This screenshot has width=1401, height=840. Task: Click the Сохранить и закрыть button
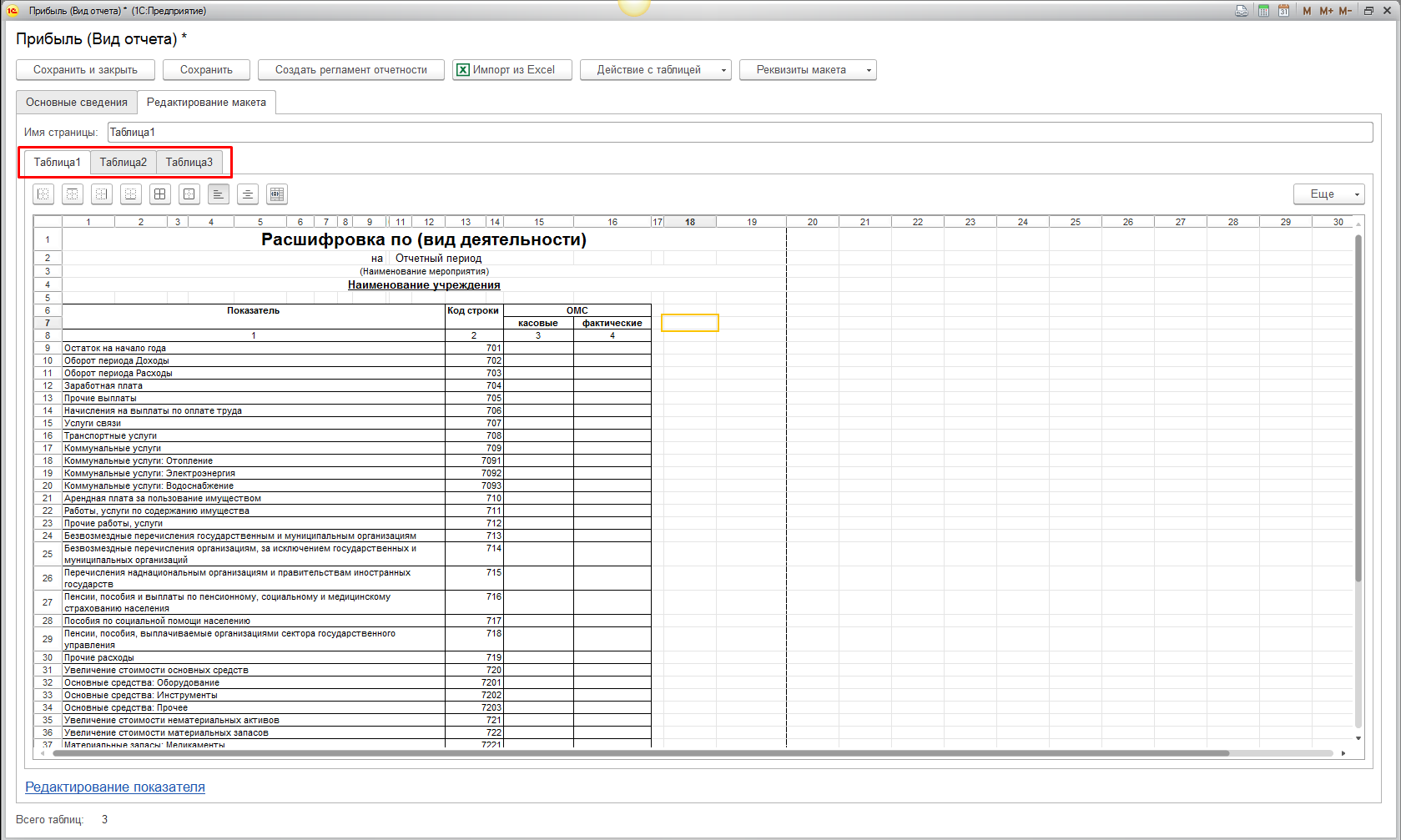click(85, 70)
